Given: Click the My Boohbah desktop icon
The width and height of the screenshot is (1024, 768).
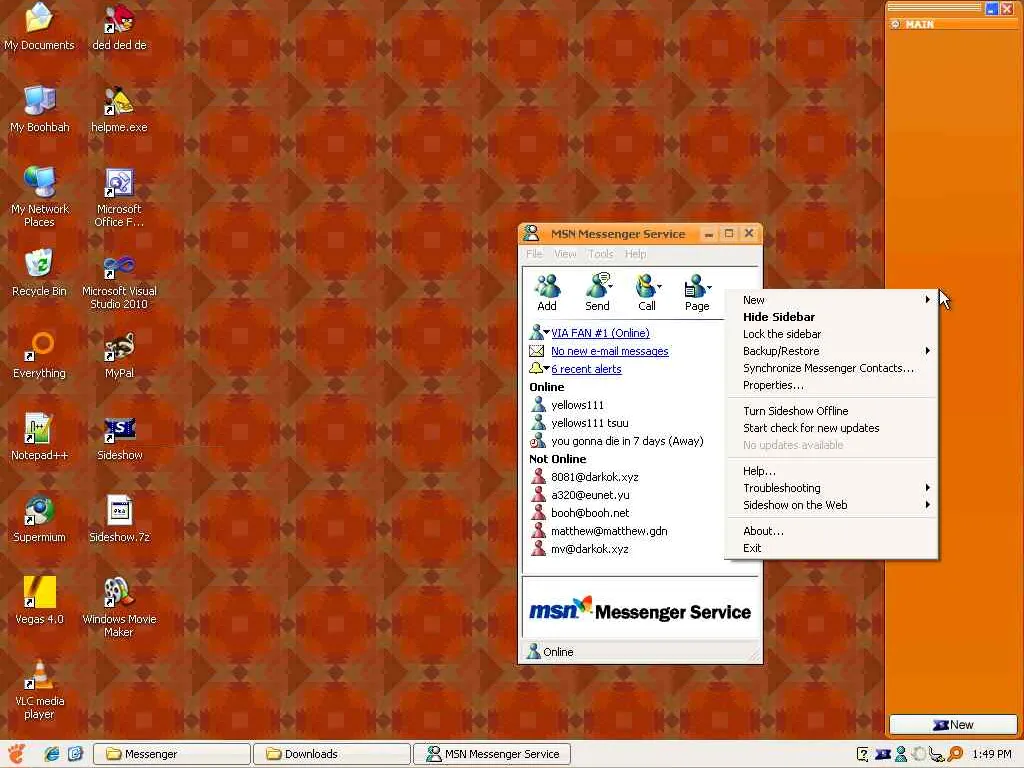Looking at the screenshot, I should click(39, 108).
